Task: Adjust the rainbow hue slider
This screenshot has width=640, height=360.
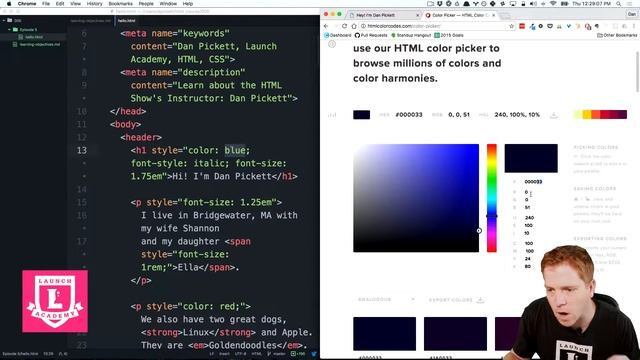Action: [x=492, y=198]
